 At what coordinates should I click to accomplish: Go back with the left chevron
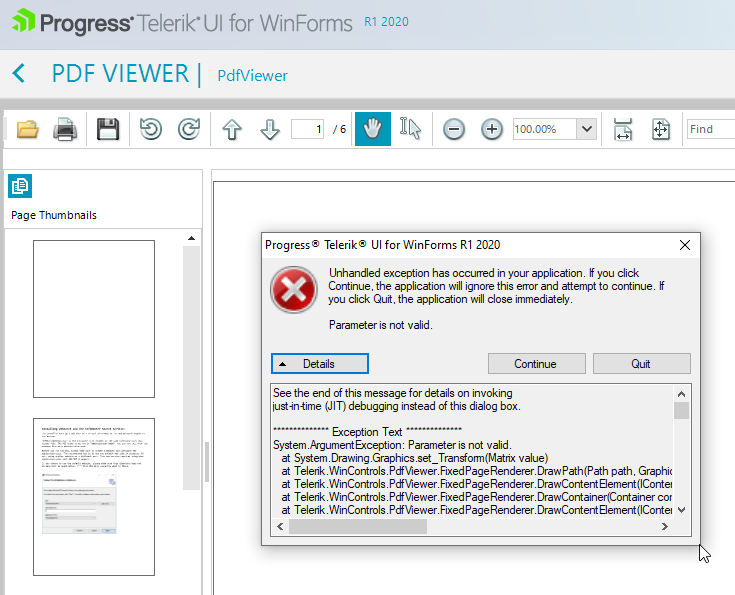pos(19,74)
